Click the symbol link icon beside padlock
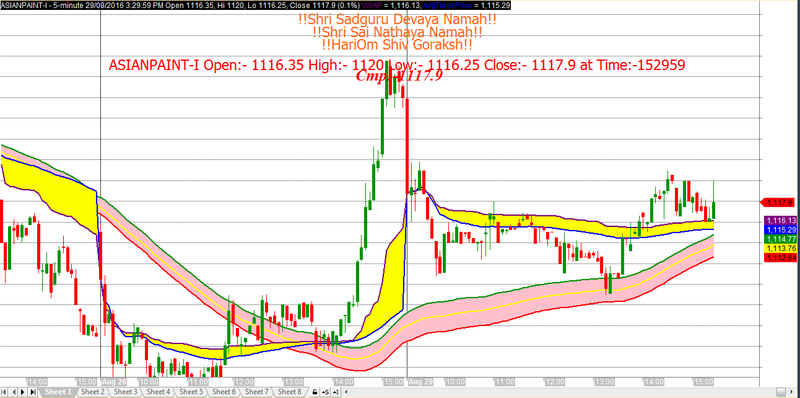 [325, 392]
